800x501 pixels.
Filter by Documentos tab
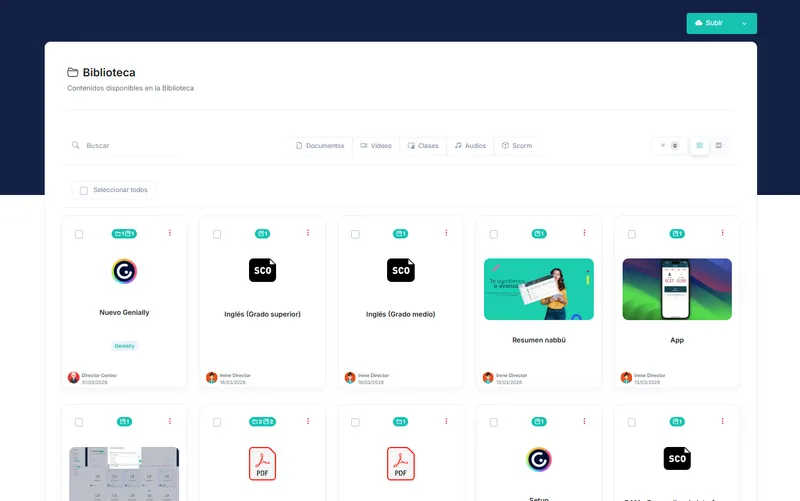320,146
